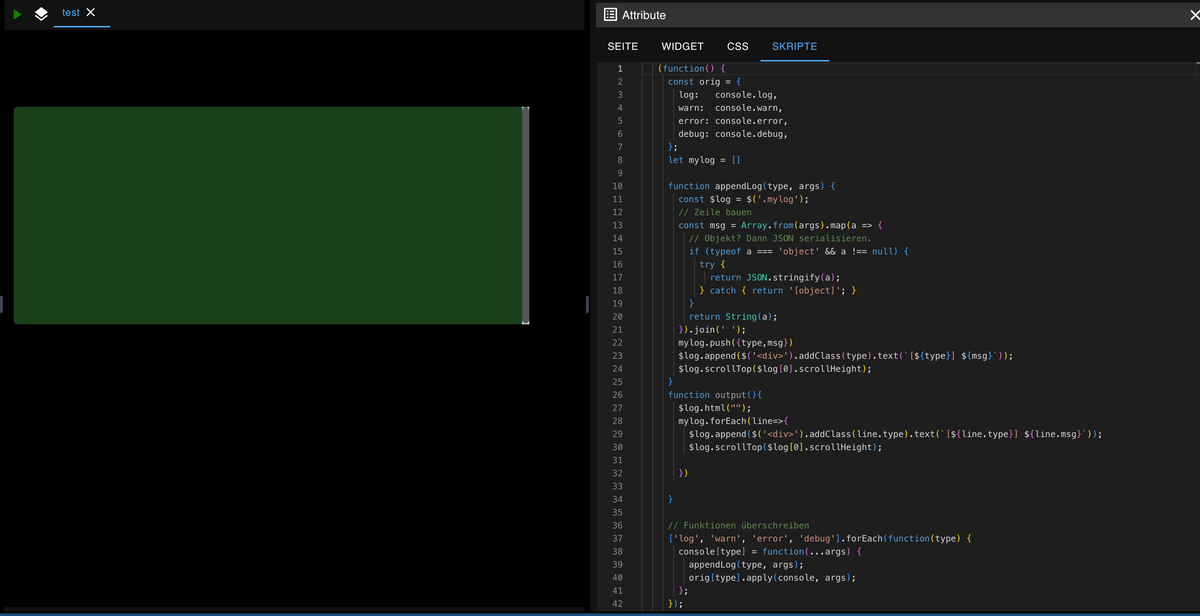Image resolution: width=1200 pixels, height=616 pixels.
Task: Open the layers views icon
Action: click(x=41, y=14)
